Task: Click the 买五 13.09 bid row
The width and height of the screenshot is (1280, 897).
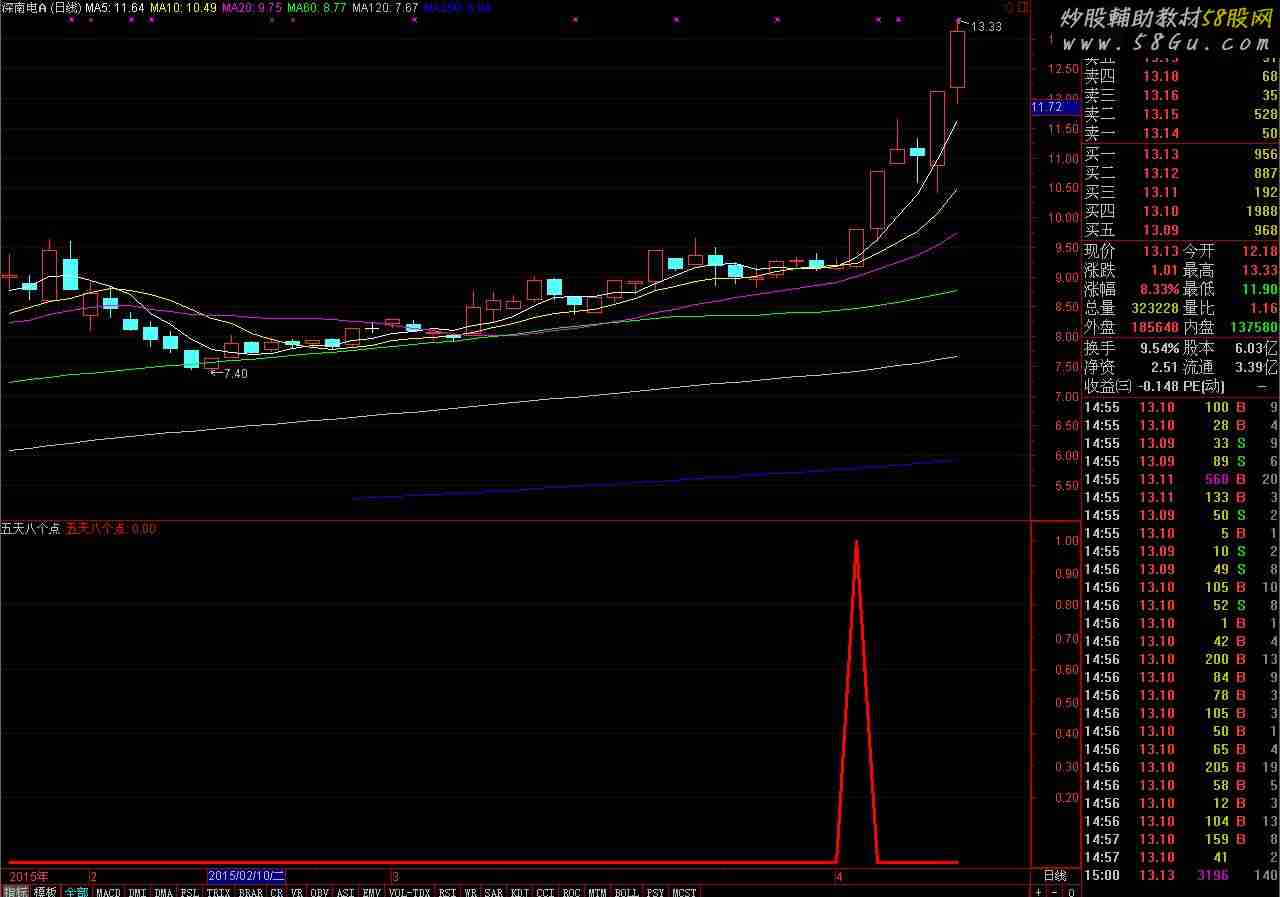Action: [1181, 230]
